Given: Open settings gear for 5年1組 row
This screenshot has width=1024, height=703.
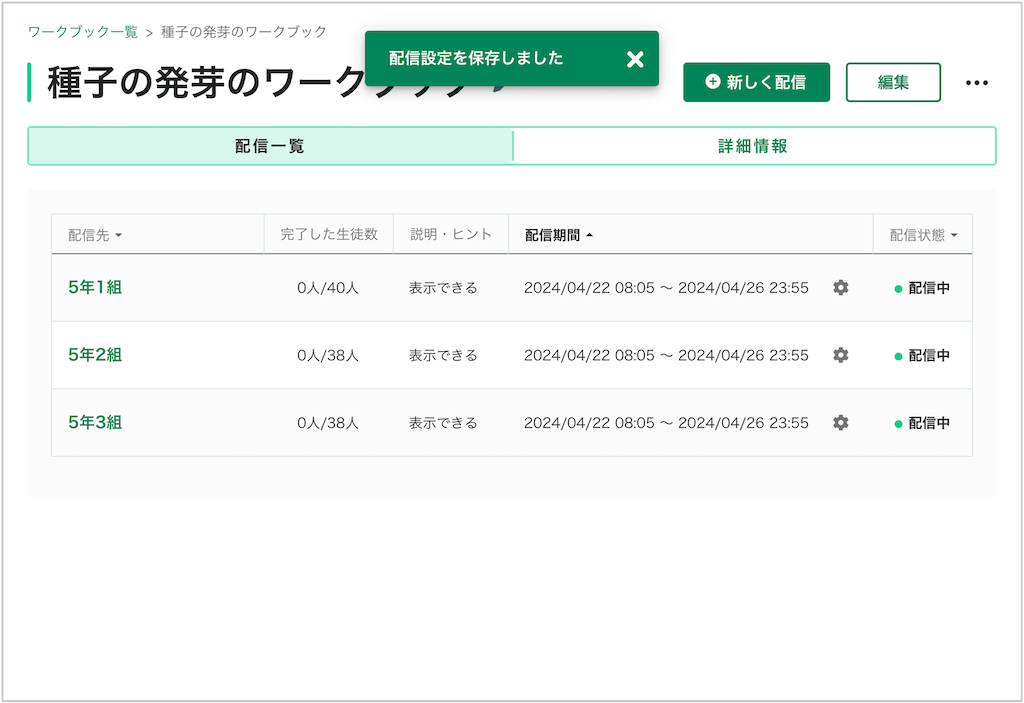Looking at the screenshot, I should 840,287.
